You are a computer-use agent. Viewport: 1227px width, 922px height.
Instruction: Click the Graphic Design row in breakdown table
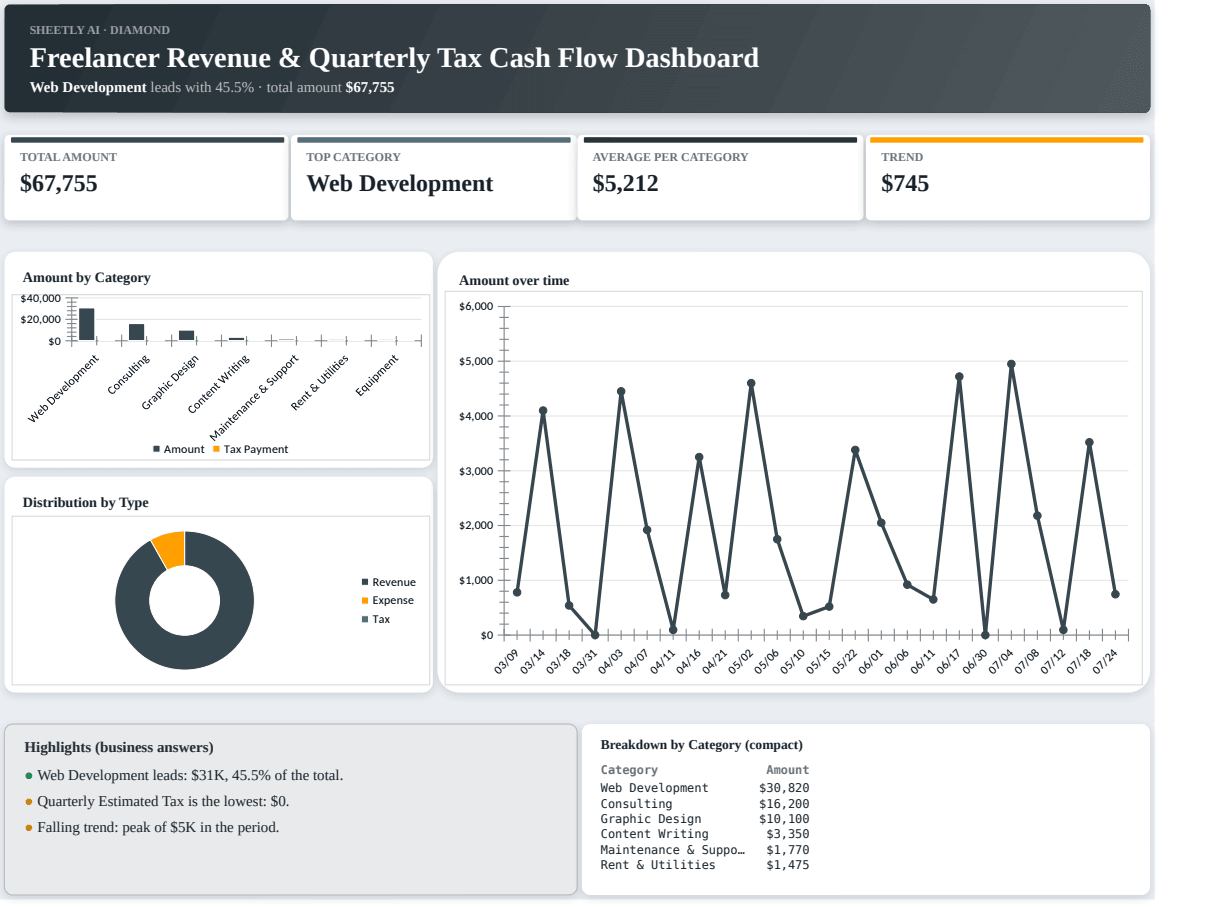(x=705, y=819)
